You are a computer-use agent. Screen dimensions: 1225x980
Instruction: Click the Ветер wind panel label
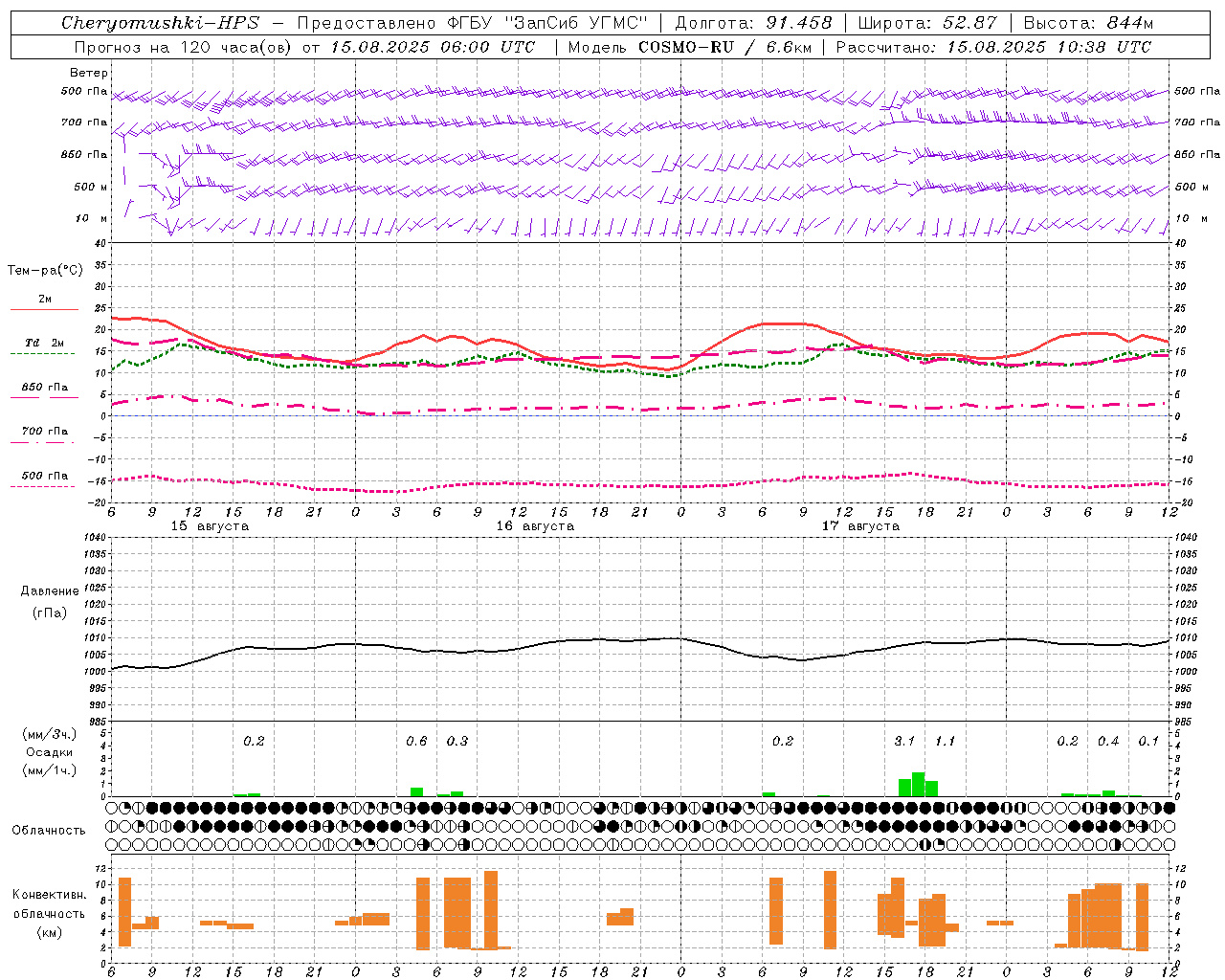pyautogui.click(x=89, y=73)
